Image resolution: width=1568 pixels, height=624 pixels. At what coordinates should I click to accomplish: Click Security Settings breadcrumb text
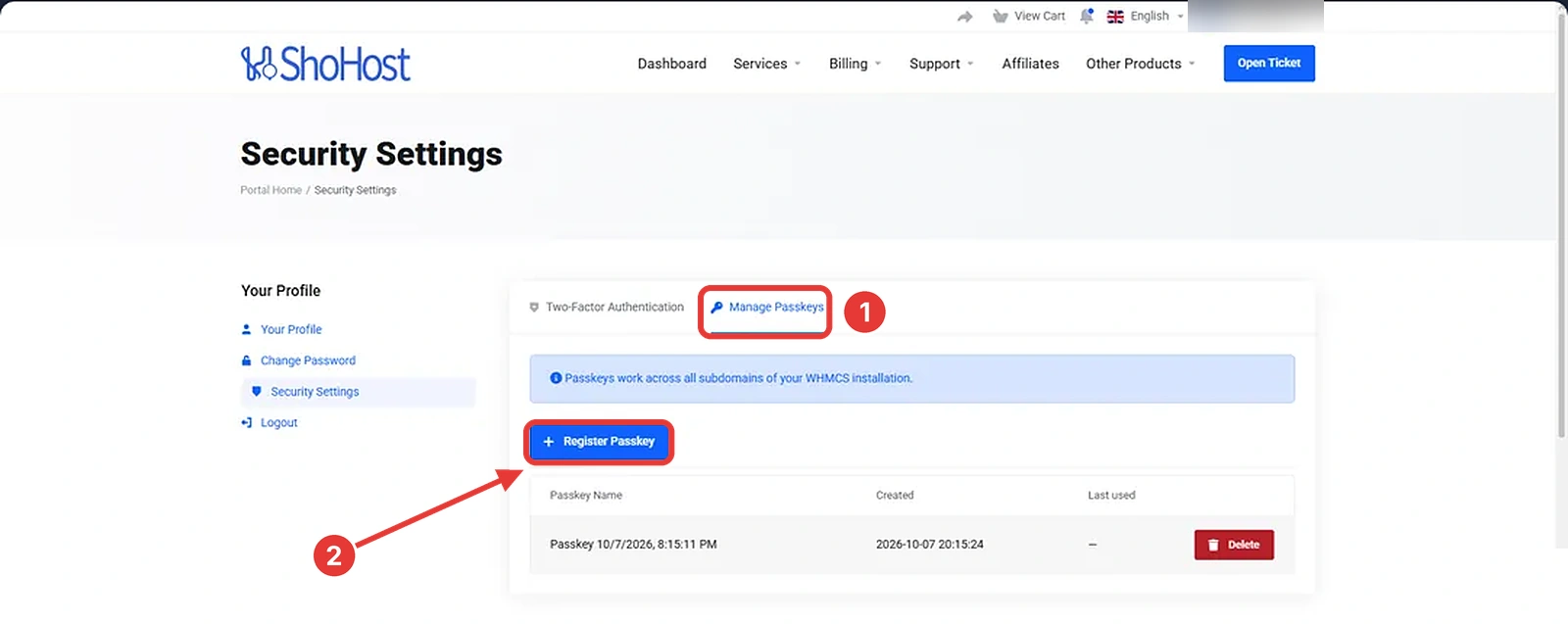click(x=355, y=190)
